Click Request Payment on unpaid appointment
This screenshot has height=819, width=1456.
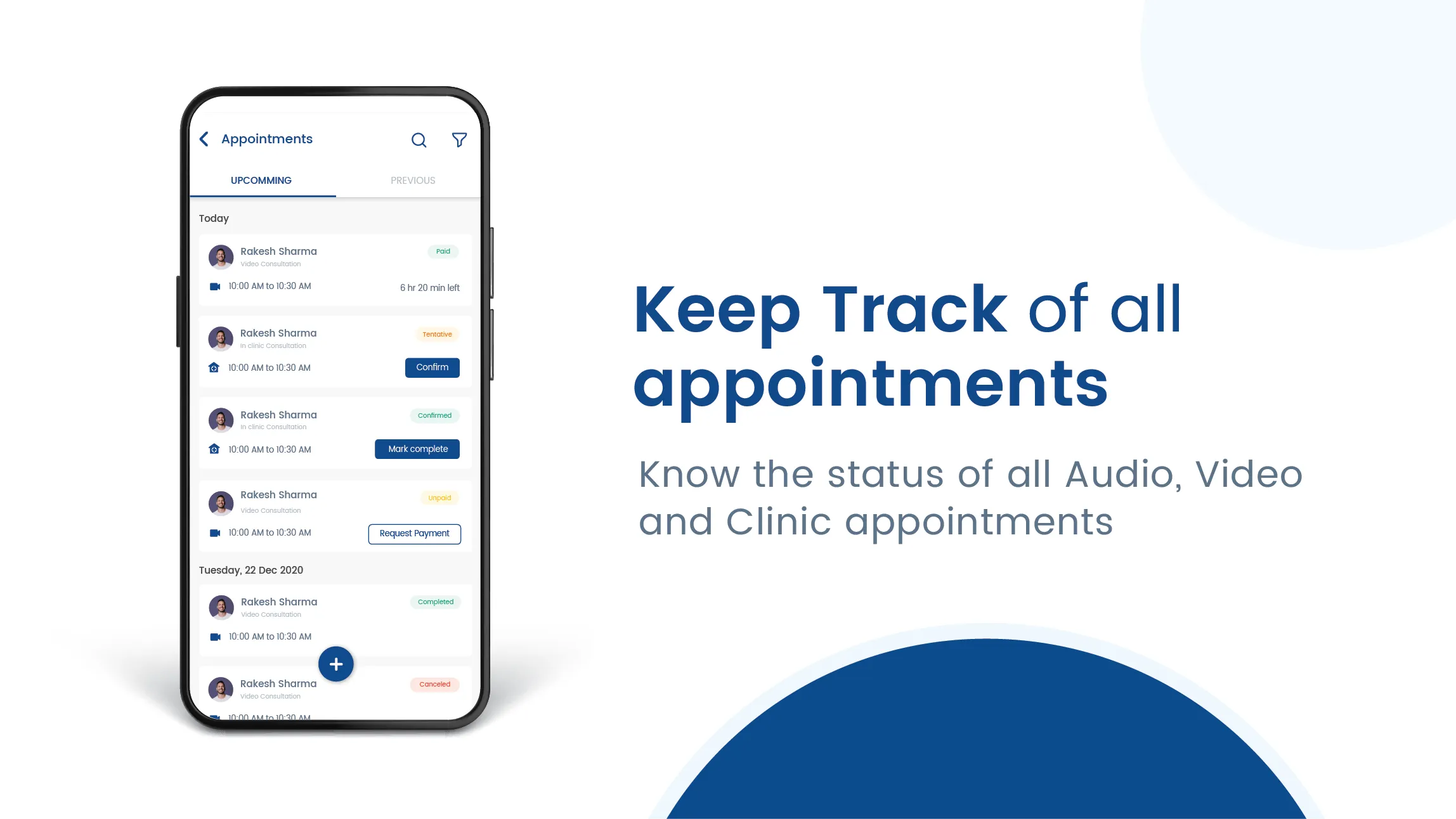coord(414,532)
